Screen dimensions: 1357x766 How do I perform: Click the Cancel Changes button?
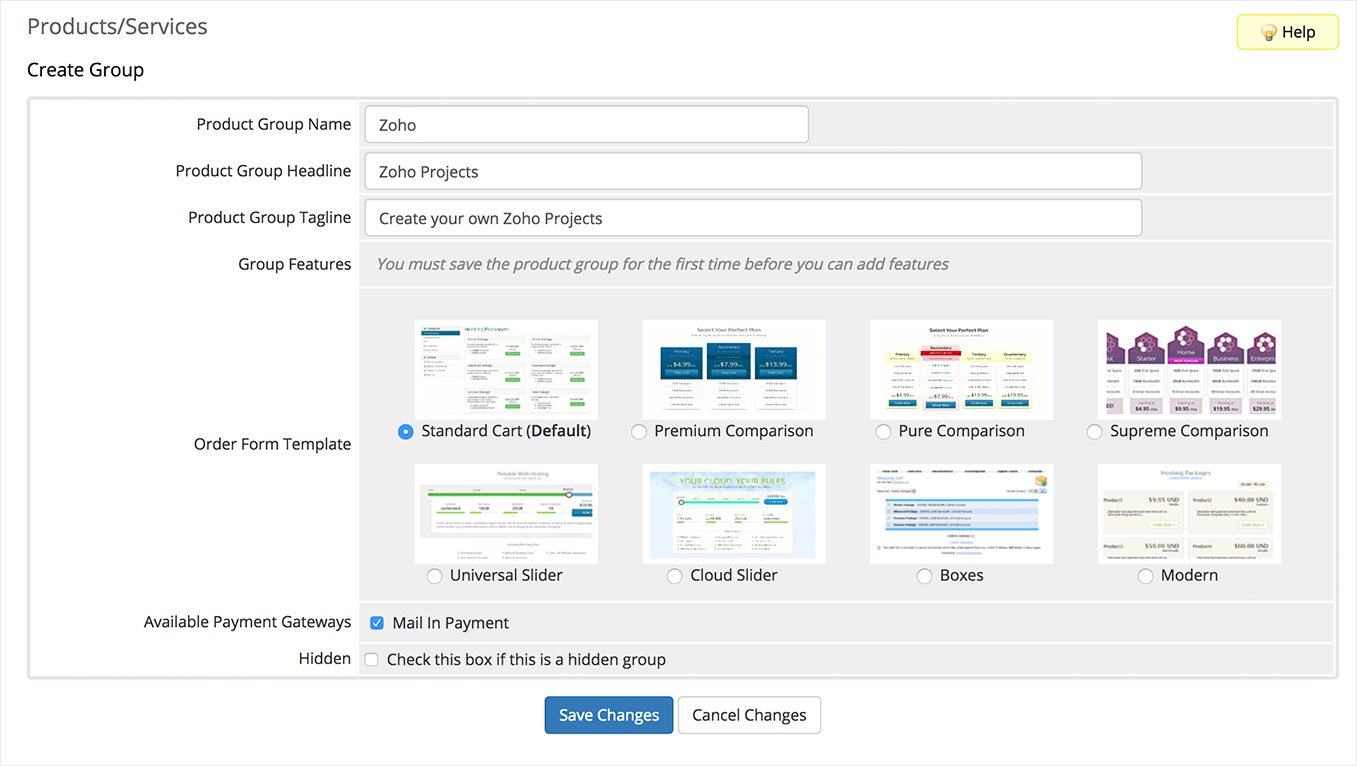[x=749, y=715]
